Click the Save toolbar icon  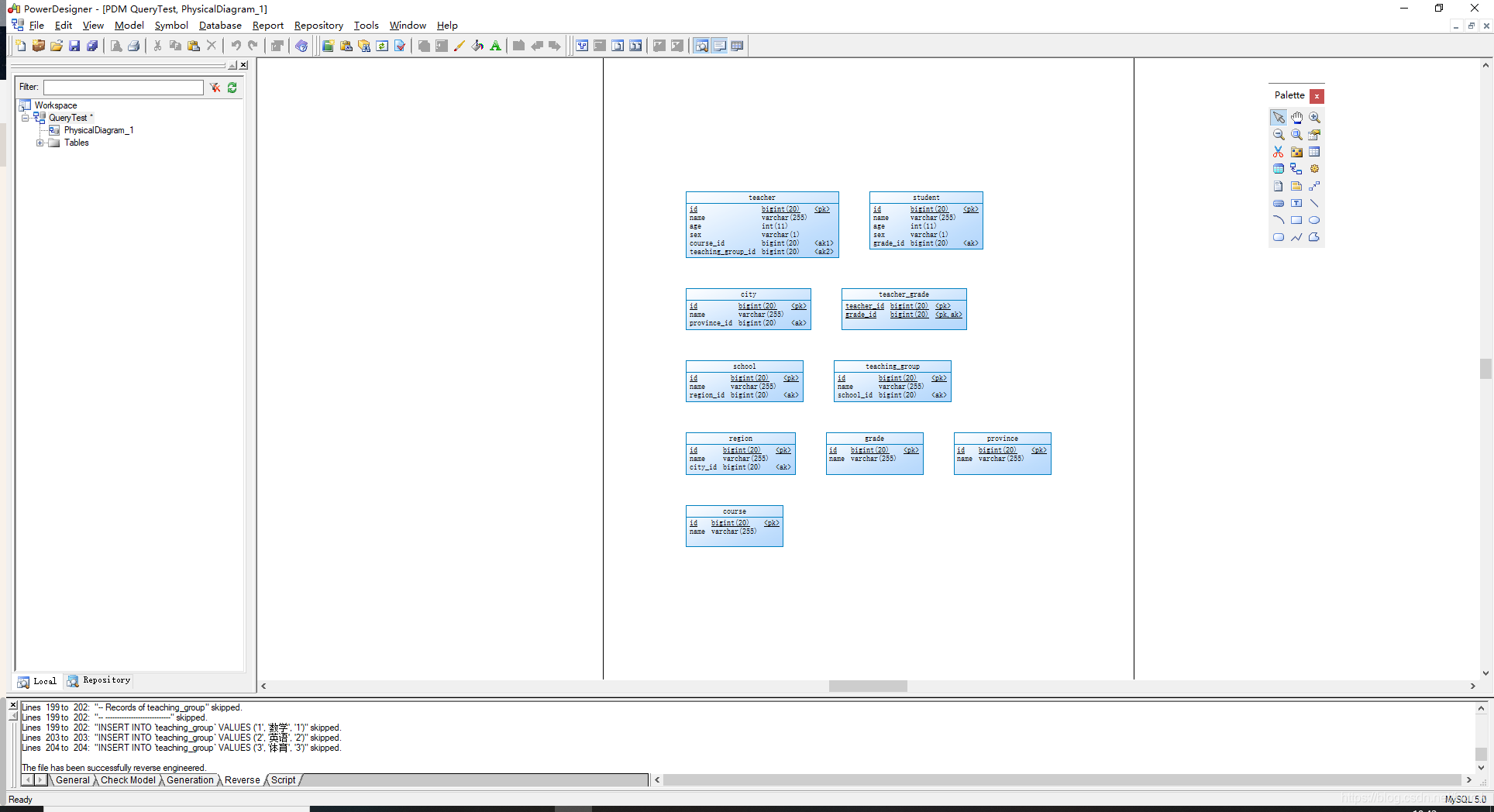coord(74,46)
